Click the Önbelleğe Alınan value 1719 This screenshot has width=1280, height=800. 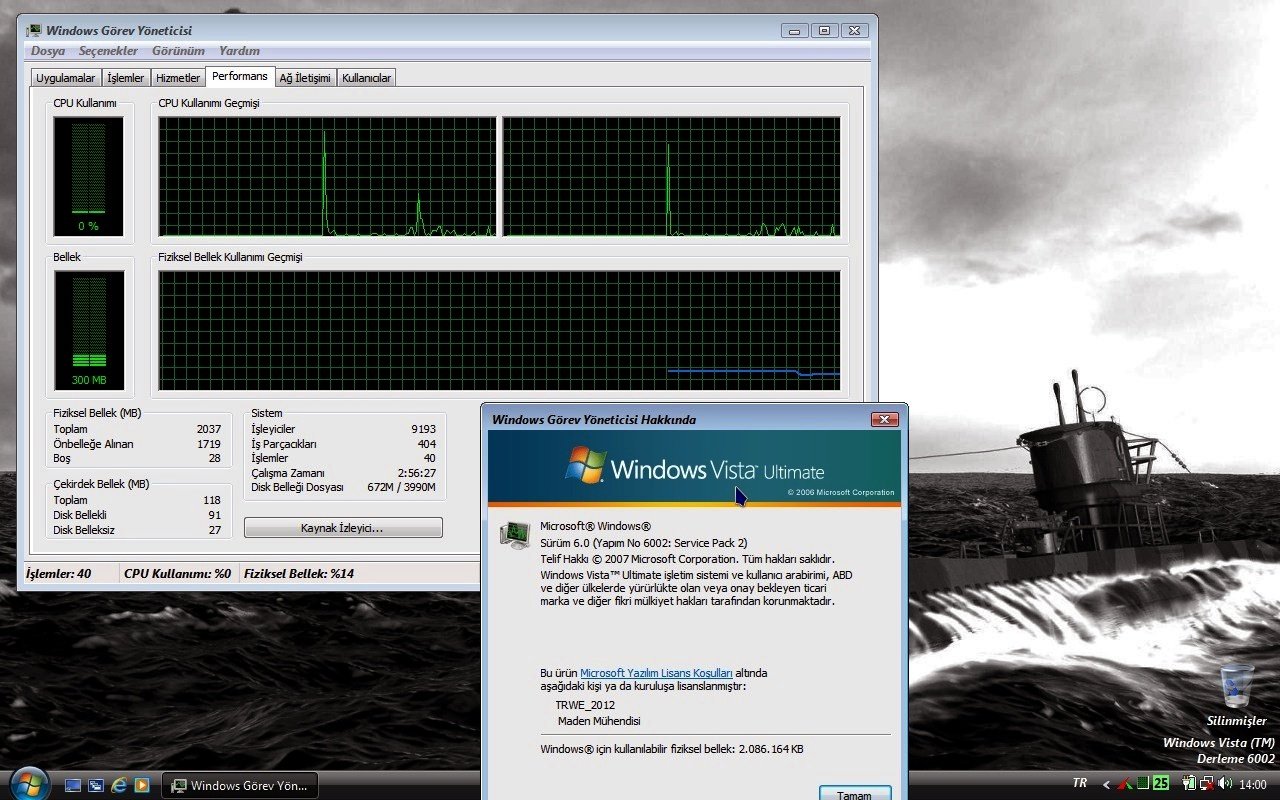point(209,444)
